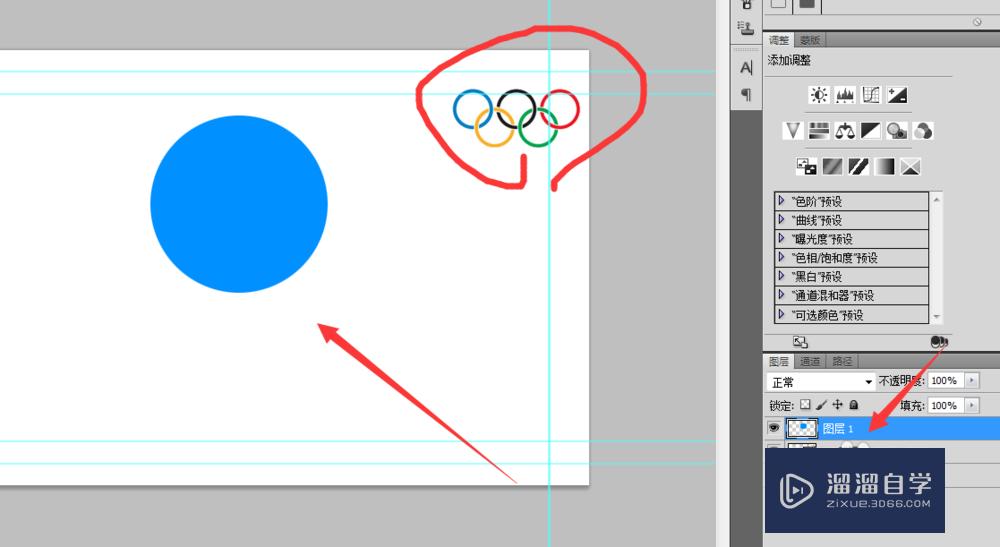1000x547 pixels.
Task: Add a Photo Filter adjustment
Action: (897, 131)
